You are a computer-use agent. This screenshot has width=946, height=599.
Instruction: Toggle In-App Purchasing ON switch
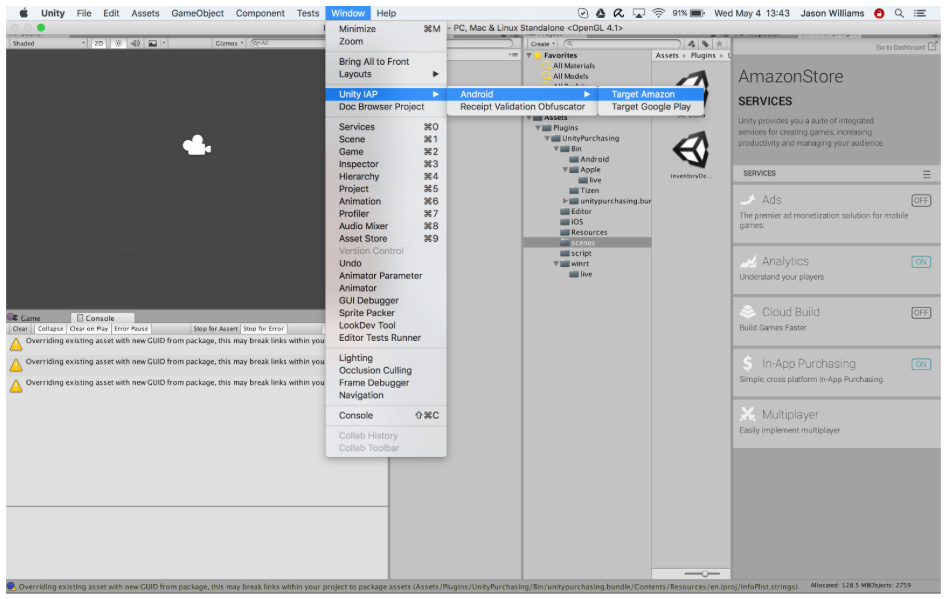tap(921, 364)
